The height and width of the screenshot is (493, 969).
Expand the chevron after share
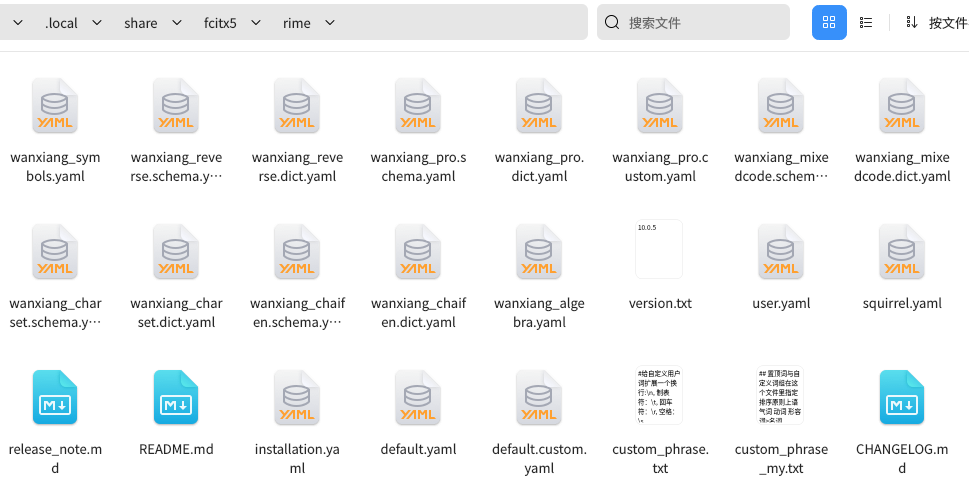[177, 23]
